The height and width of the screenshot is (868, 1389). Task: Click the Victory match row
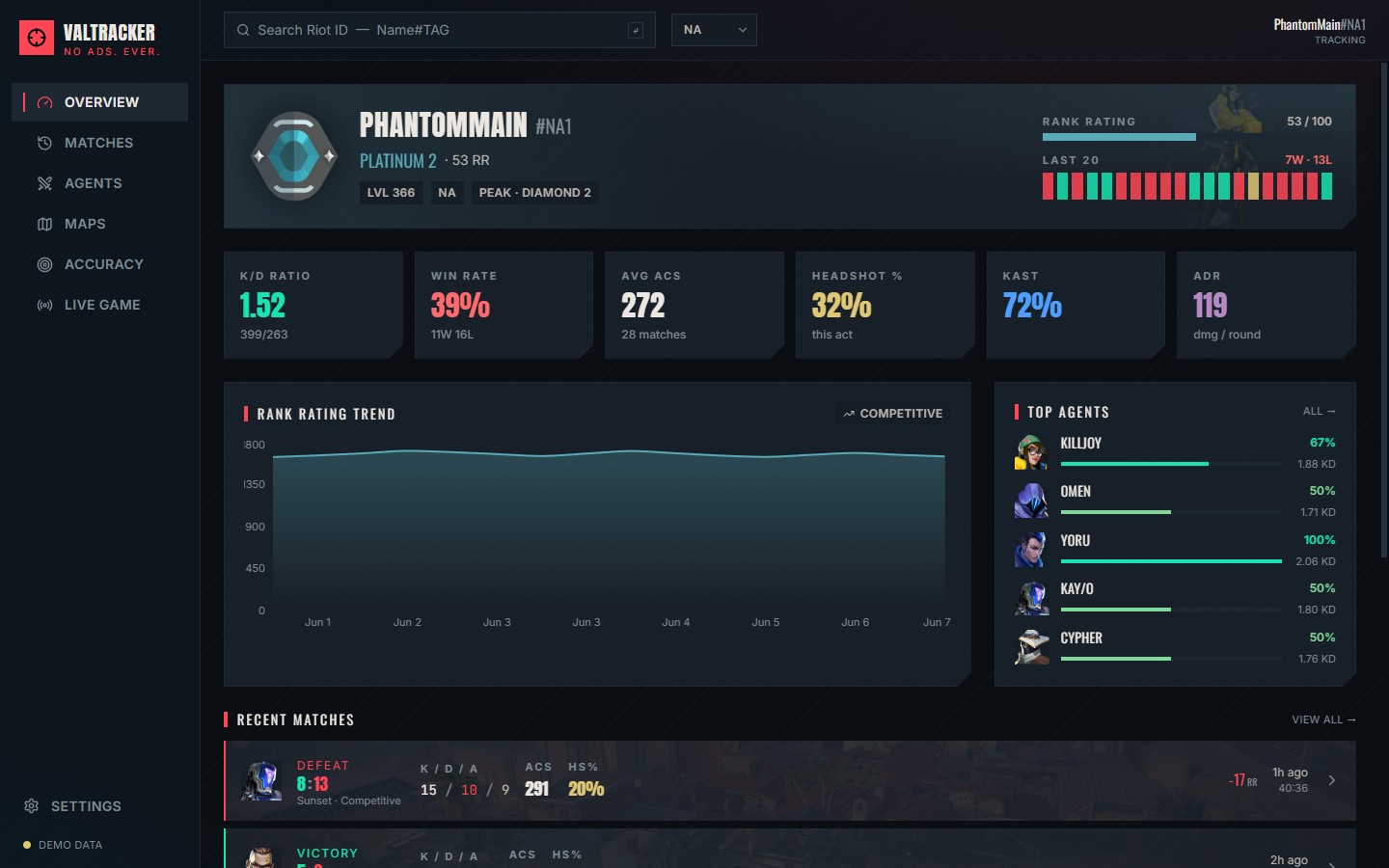[x=790, y=849]
